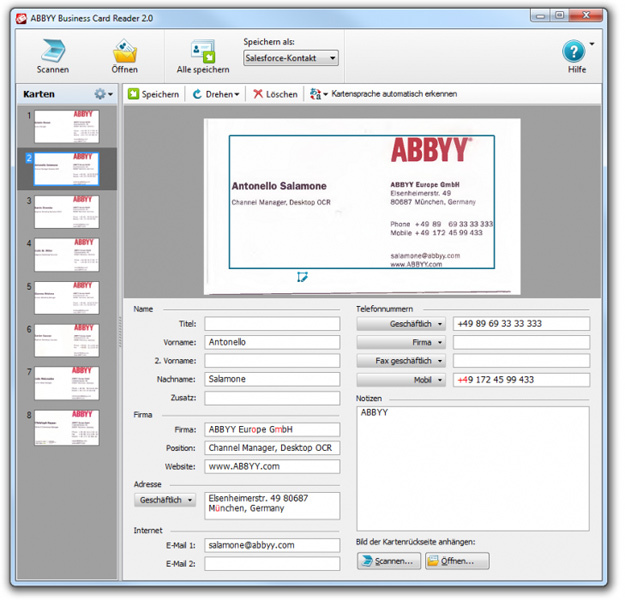Click Kartensprache automatisch erkennen text
Viewport: 625px width, 600px height.
pyautogui.click(x=394, y=94)
